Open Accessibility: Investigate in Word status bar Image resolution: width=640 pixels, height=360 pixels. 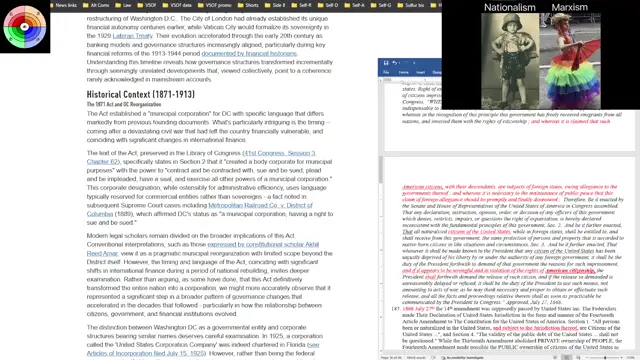[462, 358]
